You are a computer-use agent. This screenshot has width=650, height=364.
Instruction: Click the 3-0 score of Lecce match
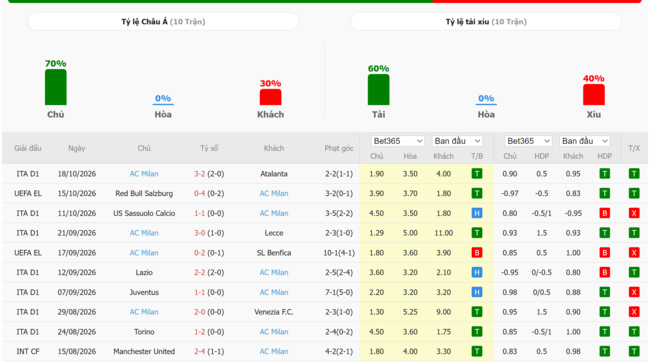click(x=199, y=233)
